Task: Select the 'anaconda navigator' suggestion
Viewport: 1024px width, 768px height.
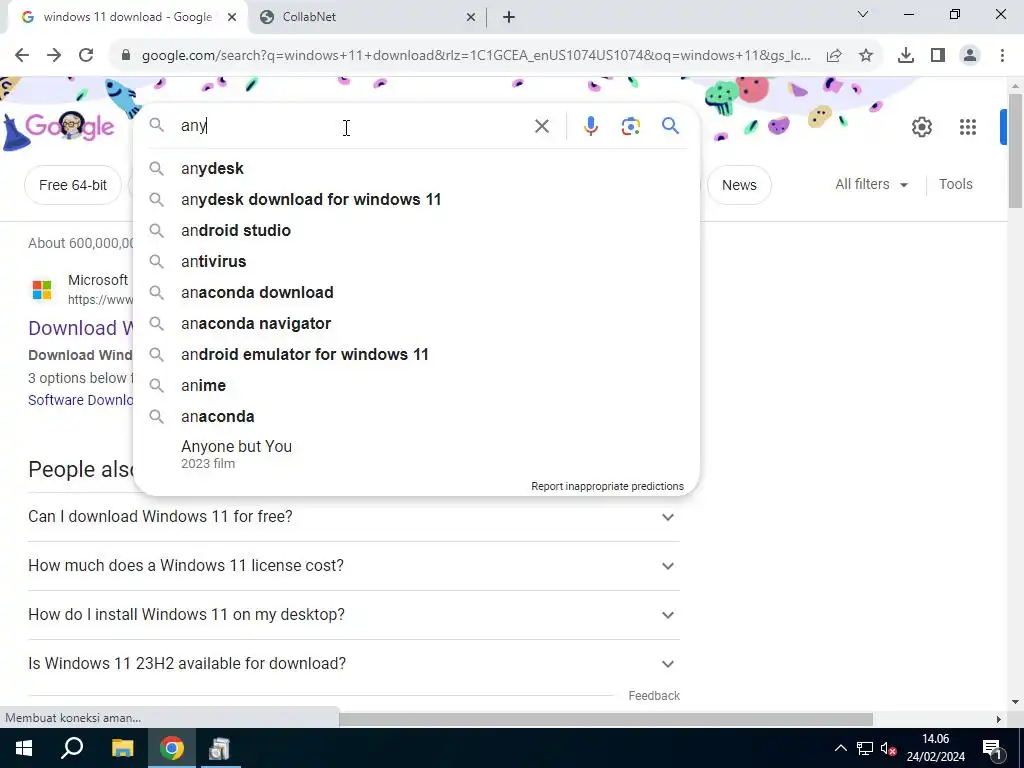Action: pos(416,323)
